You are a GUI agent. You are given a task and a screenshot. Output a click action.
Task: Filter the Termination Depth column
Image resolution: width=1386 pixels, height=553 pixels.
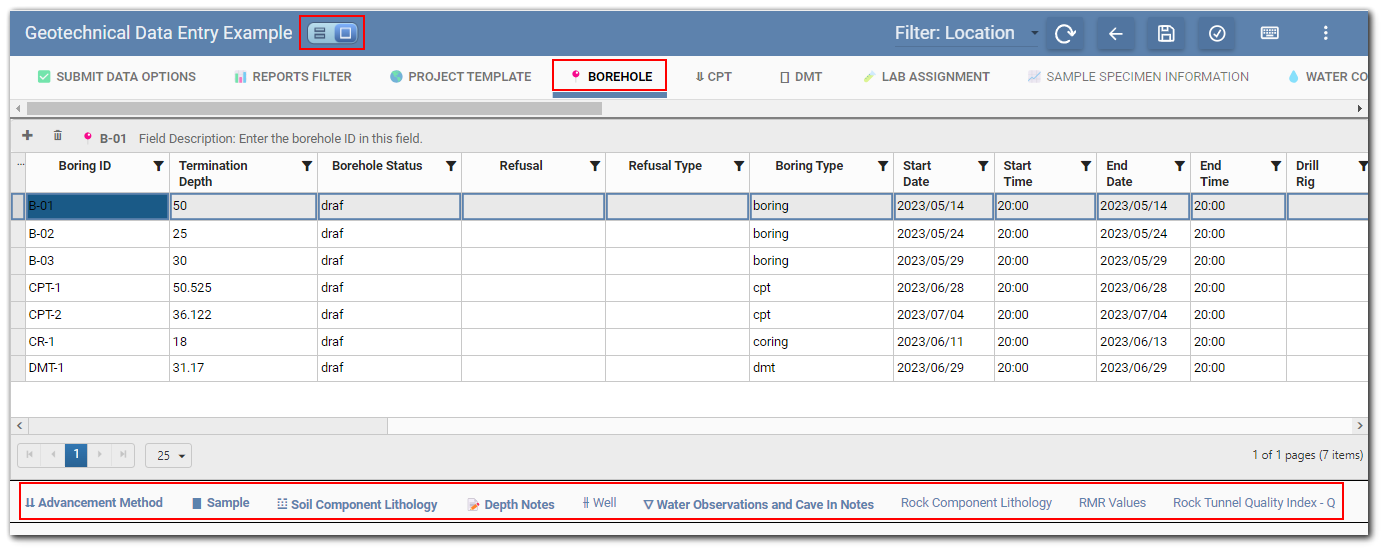click(x=306, y=166)
